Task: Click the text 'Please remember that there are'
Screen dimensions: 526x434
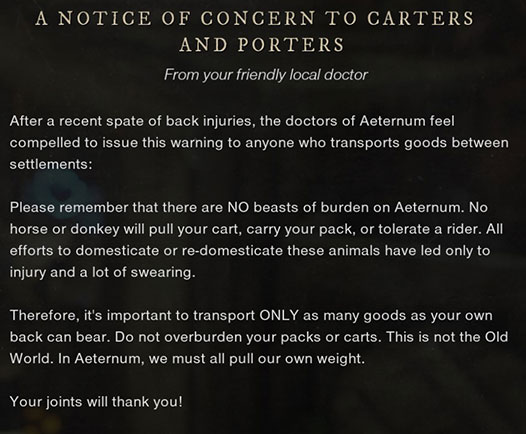Action: 116,208
